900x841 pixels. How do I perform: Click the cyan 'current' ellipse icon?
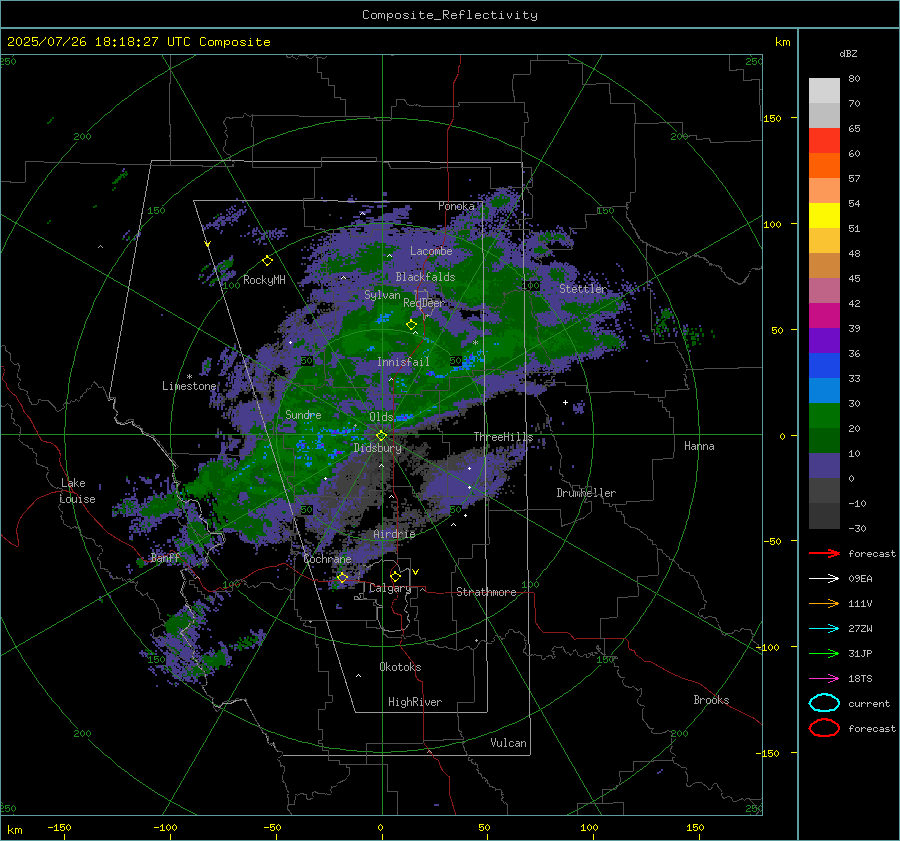coord(824,703)
